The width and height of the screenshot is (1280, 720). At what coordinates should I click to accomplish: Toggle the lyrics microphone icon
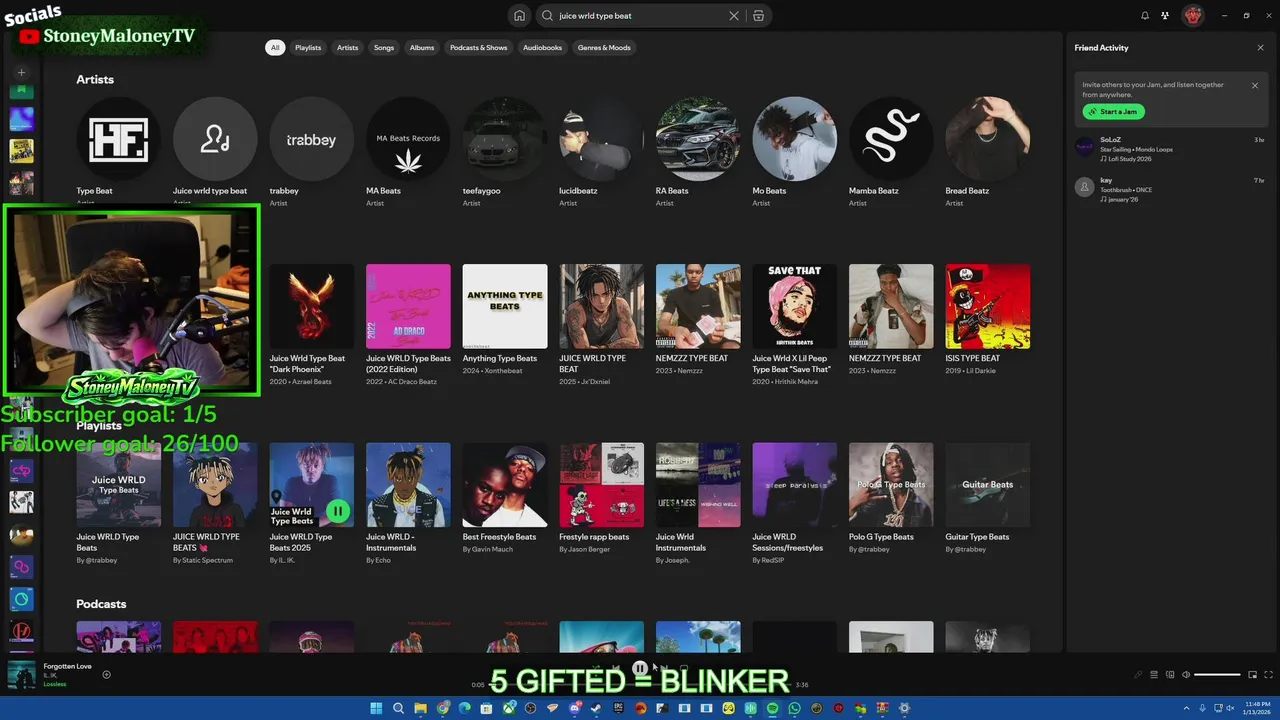tap(1137, 675)
